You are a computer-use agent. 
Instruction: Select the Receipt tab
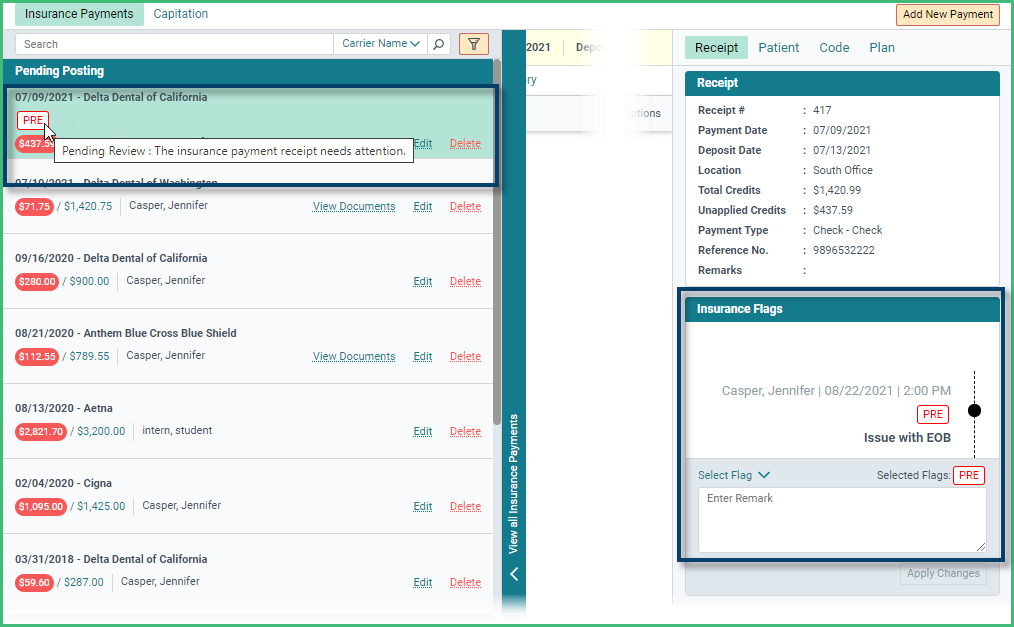716,48
